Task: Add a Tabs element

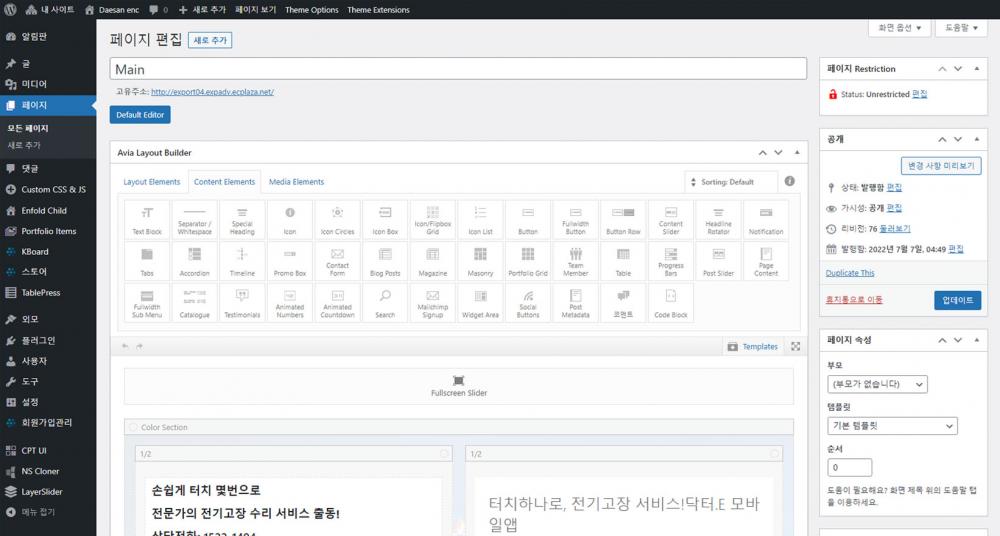Action: coord(147,262)
